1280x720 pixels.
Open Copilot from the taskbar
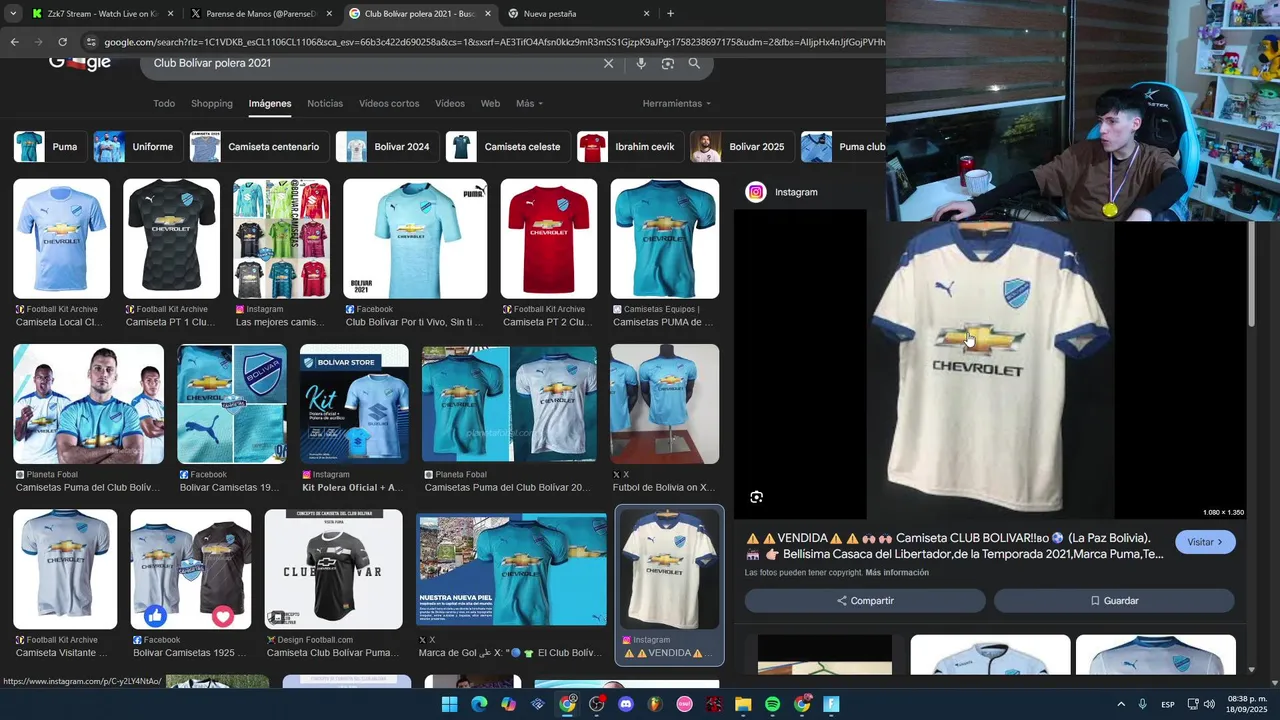point(508,704)
